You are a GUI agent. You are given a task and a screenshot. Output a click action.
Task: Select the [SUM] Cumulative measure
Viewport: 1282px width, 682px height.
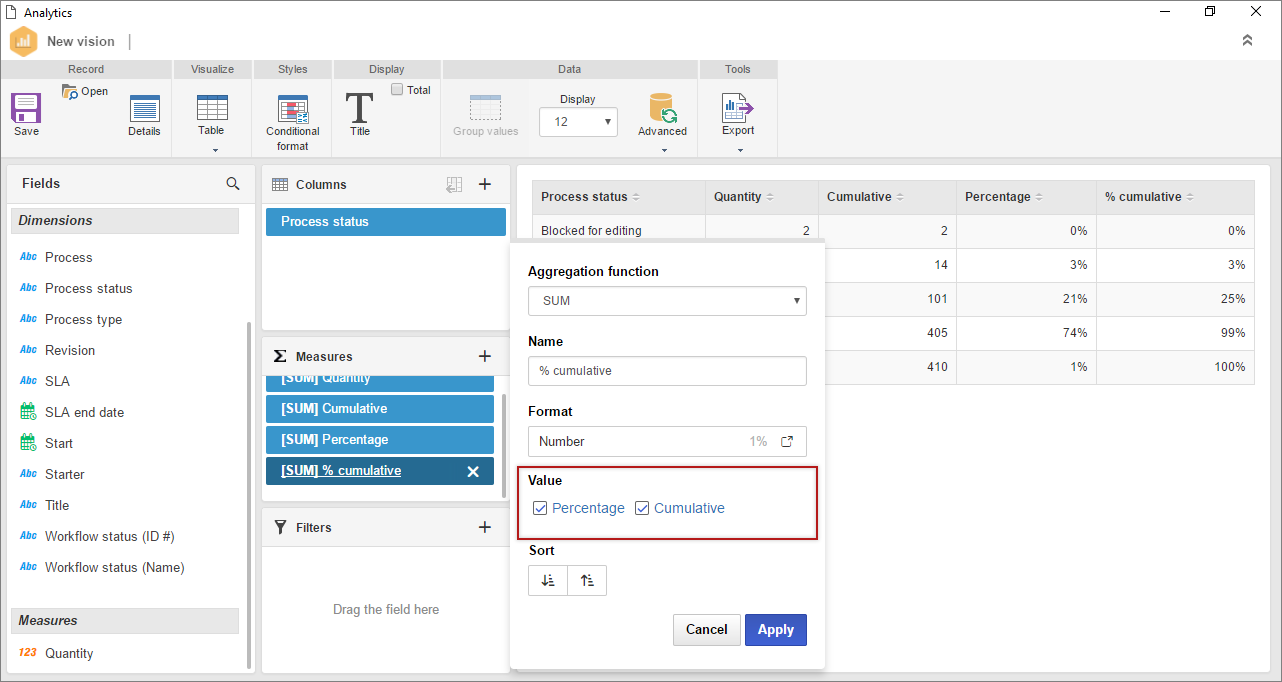380,409
